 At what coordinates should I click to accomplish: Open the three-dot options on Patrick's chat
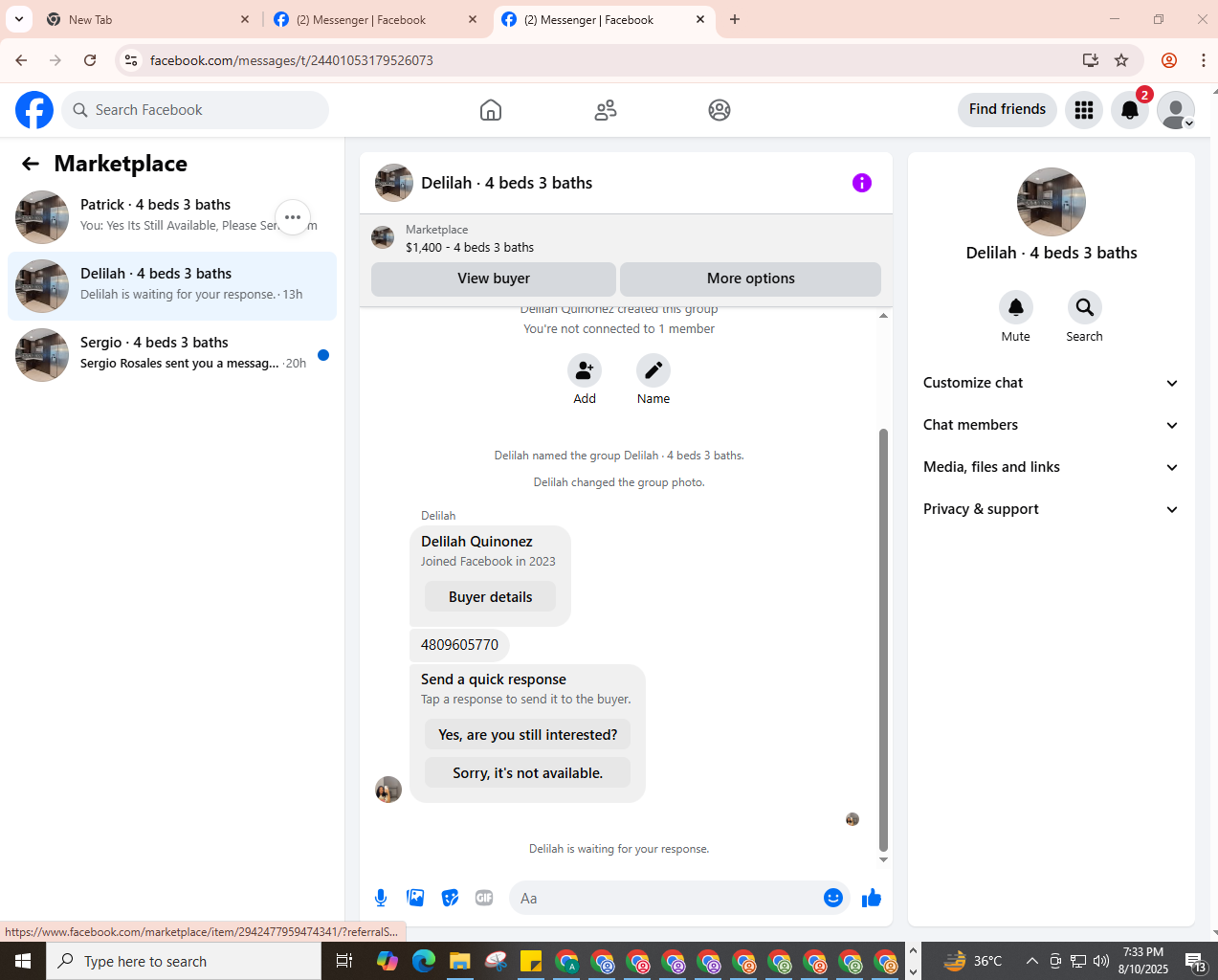[x=293, y=217]
